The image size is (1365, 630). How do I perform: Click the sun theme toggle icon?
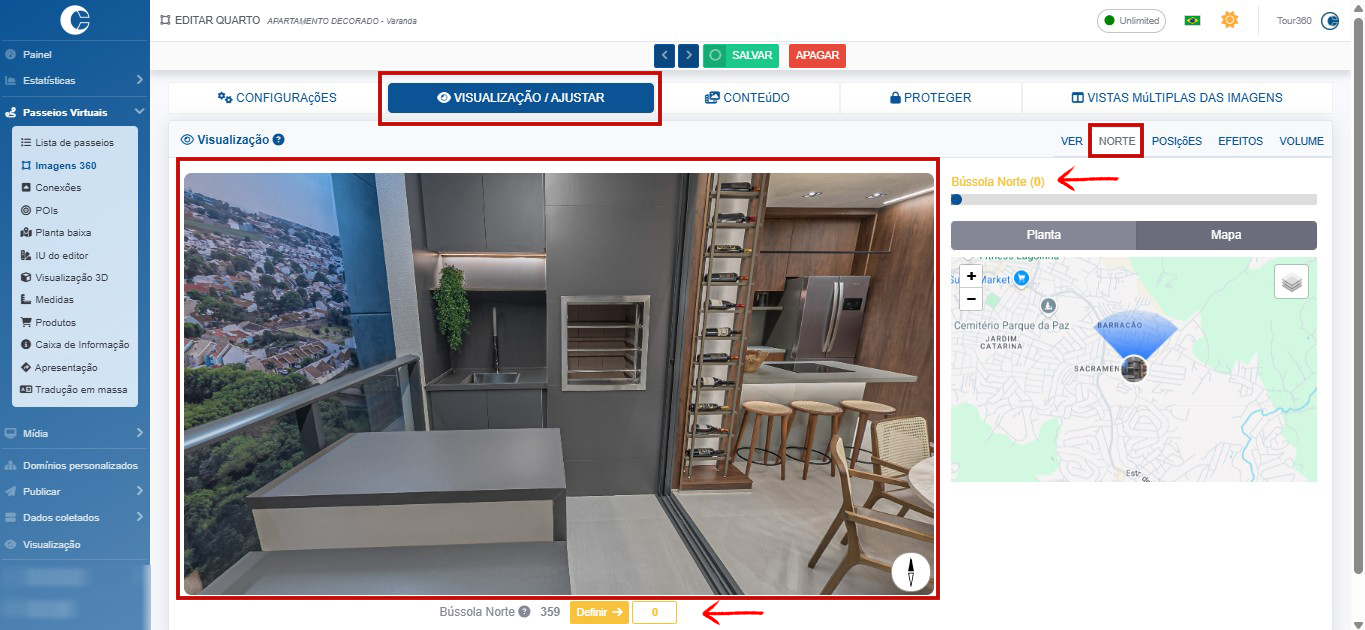(x=1229, y=20)
